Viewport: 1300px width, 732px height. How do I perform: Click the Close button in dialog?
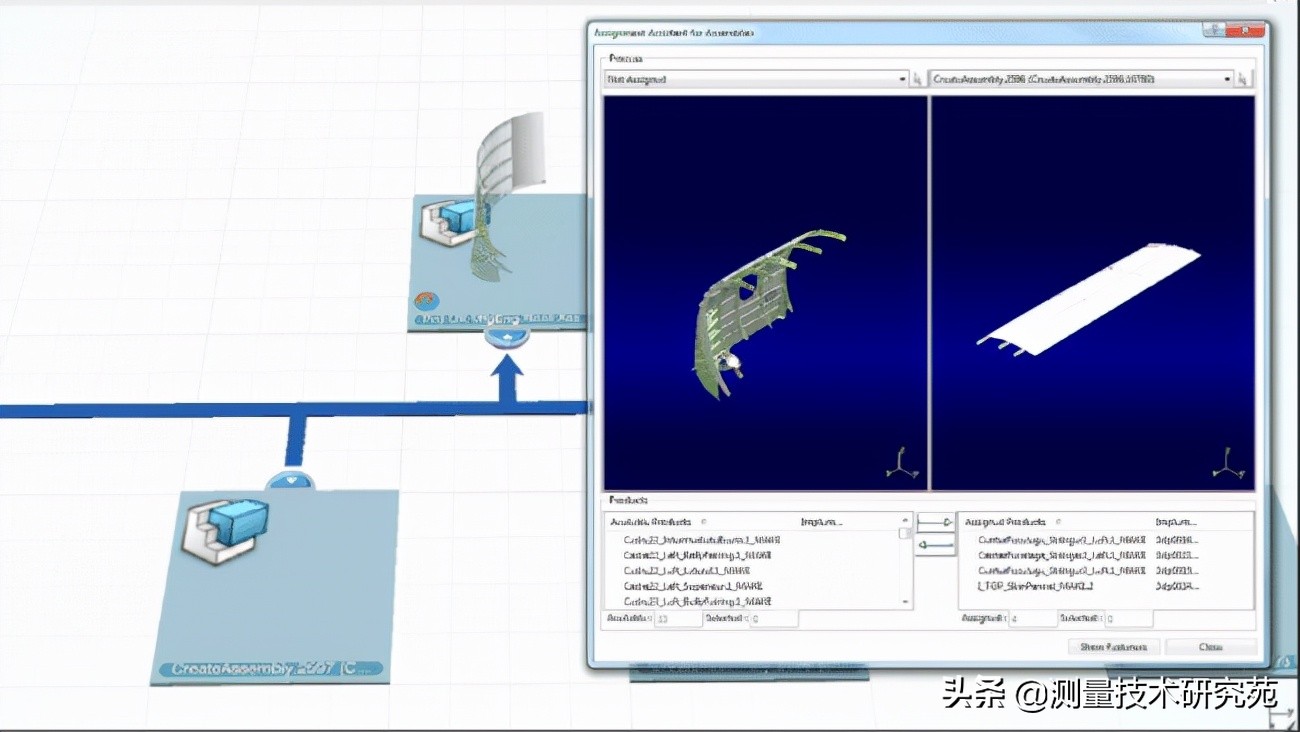(1210, 647)
